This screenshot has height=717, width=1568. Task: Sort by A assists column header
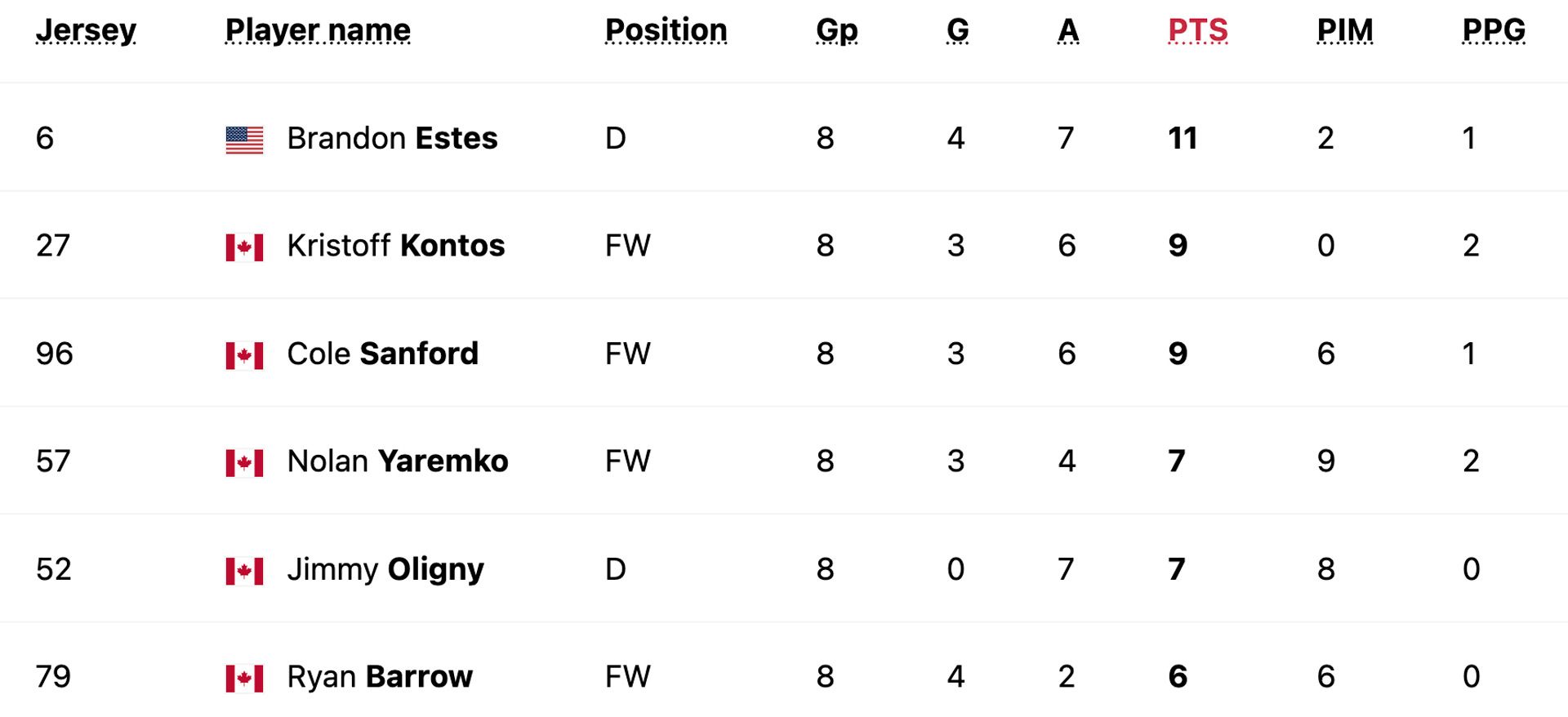click(1067, 30)
